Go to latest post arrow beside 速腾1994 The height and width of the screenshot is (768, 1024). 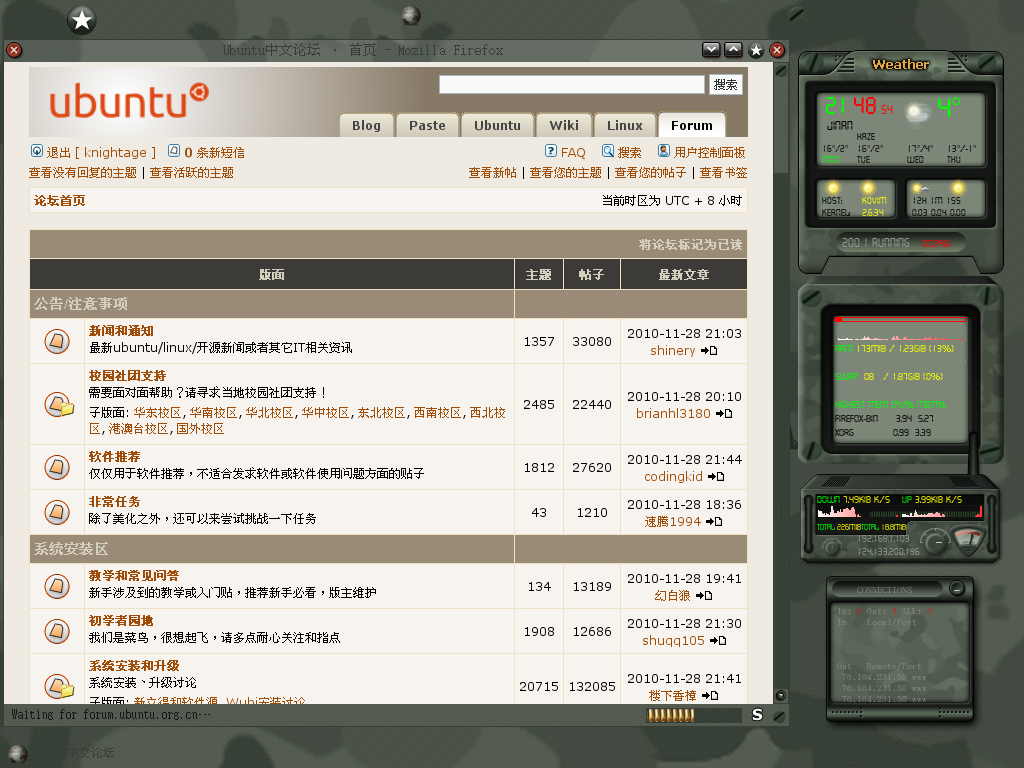[x=714, y=521]
